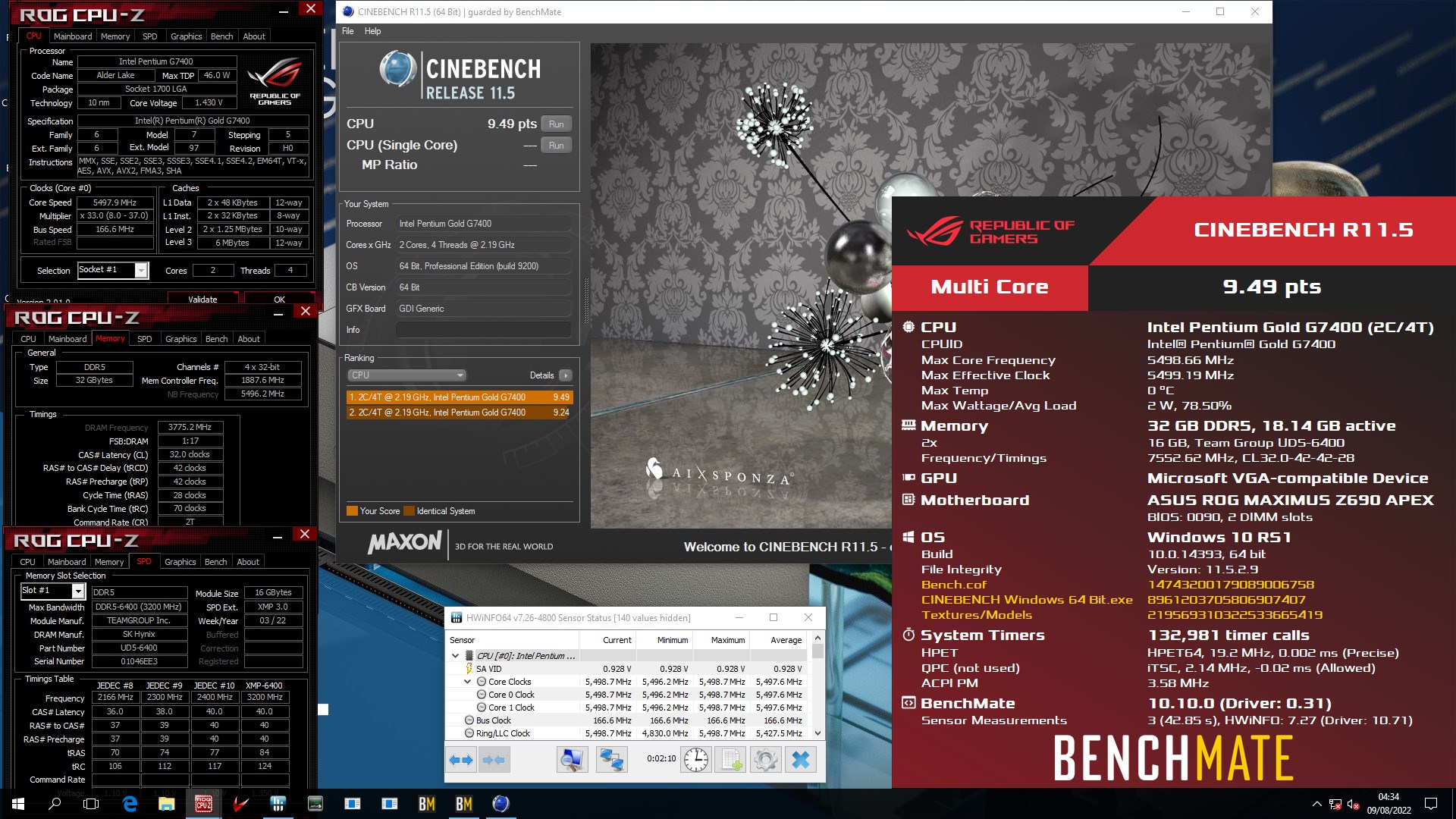Click the Ring/LLC Clock sensor icon

click(x=469, y=733)
